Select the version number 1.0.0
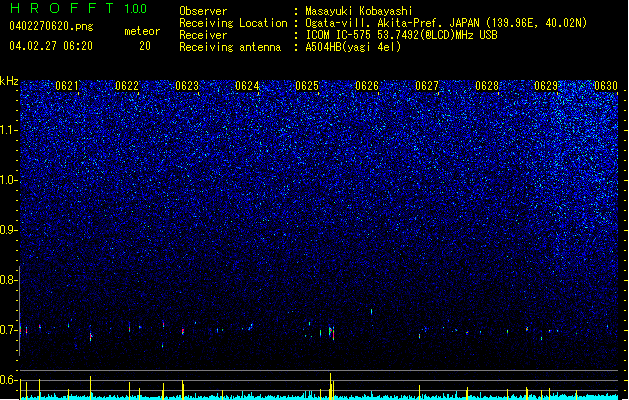Screen dimensions: 629x400 (x=136, y=9)
